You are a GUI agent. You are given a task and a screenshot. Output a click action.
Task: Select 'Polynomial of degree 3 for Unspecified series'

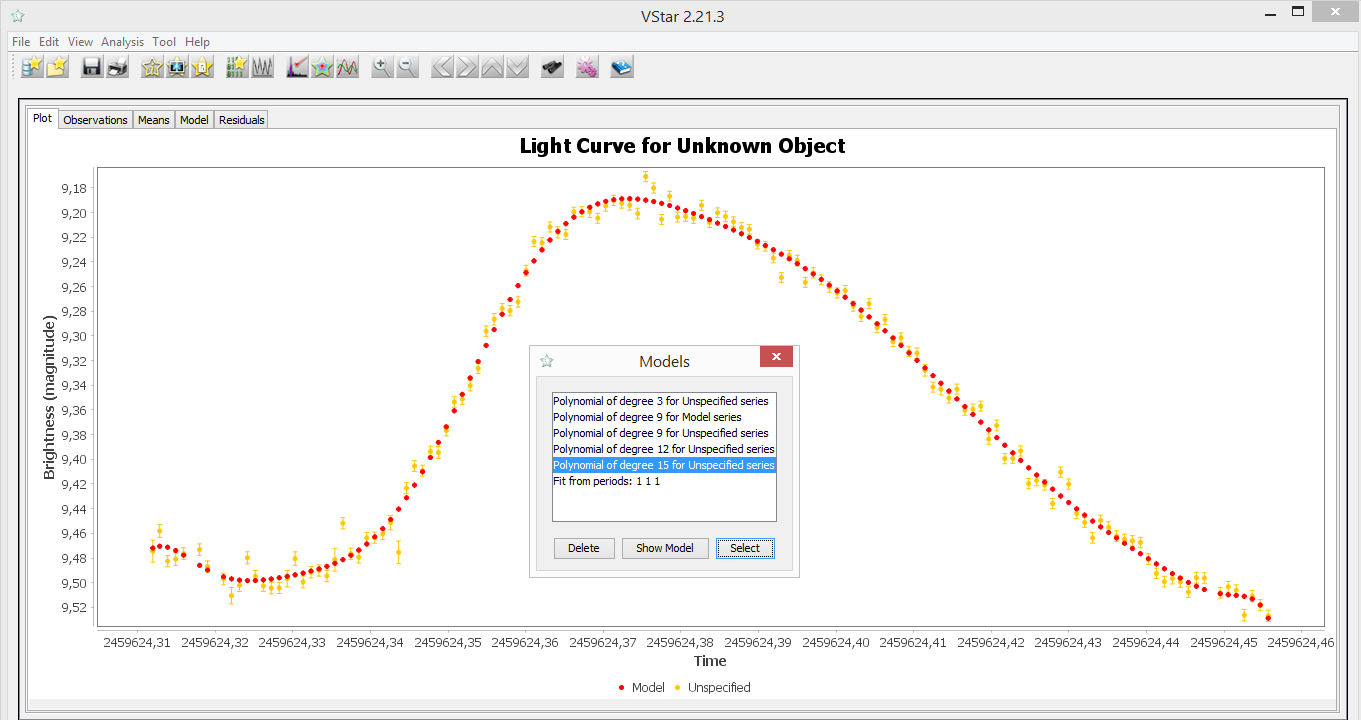pos(660,401)
